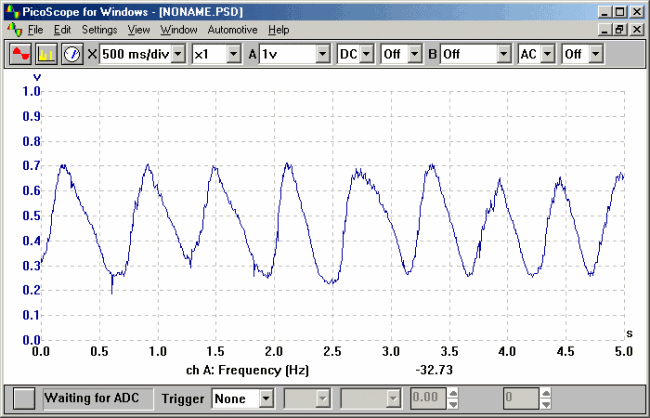Open the spectrum analyzer view

click(x=46, y=54)
